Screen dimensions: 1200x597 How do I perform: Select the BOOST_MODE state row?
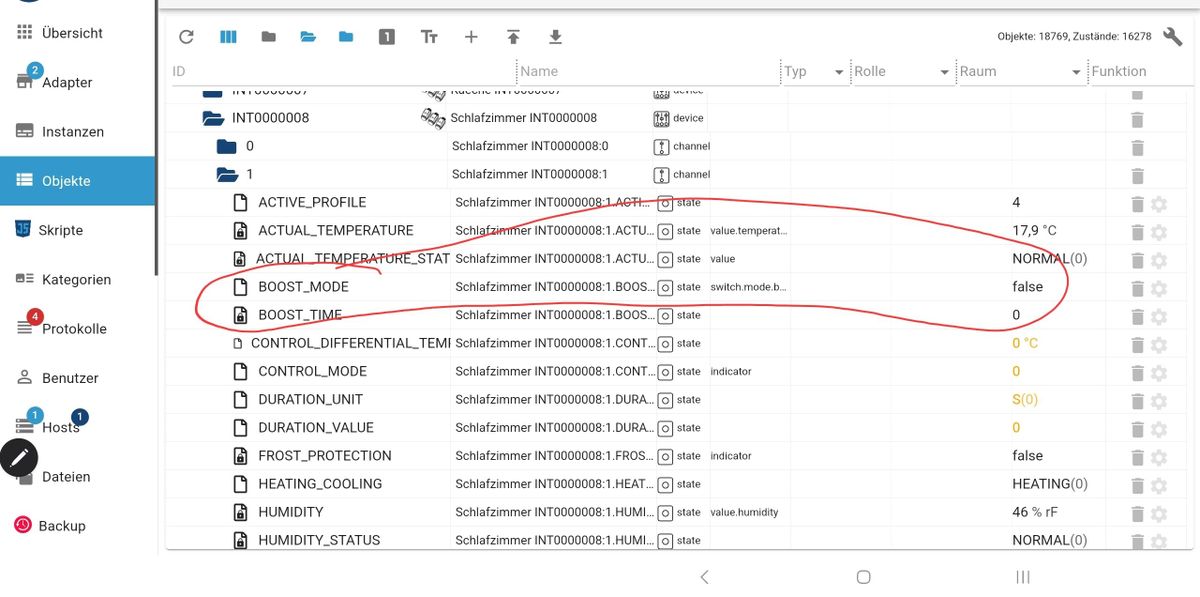674,287
